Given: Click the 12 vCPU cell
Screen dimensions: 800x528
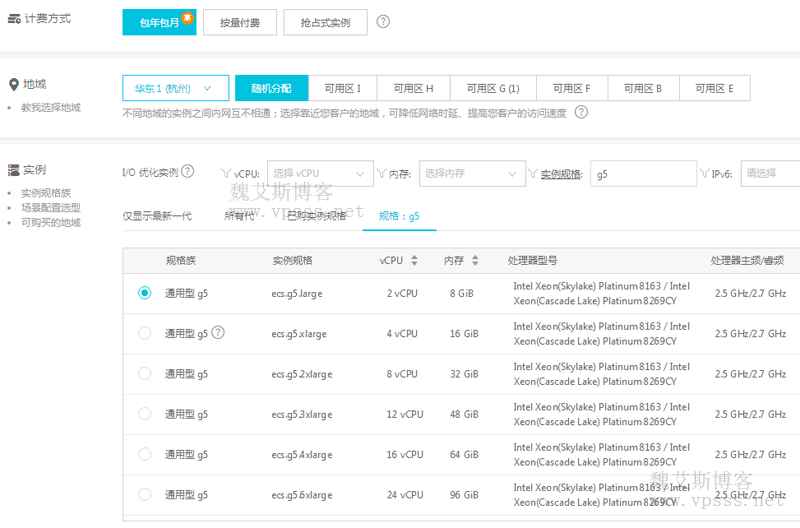Looking at the screenshot, I should pos(405,414).
